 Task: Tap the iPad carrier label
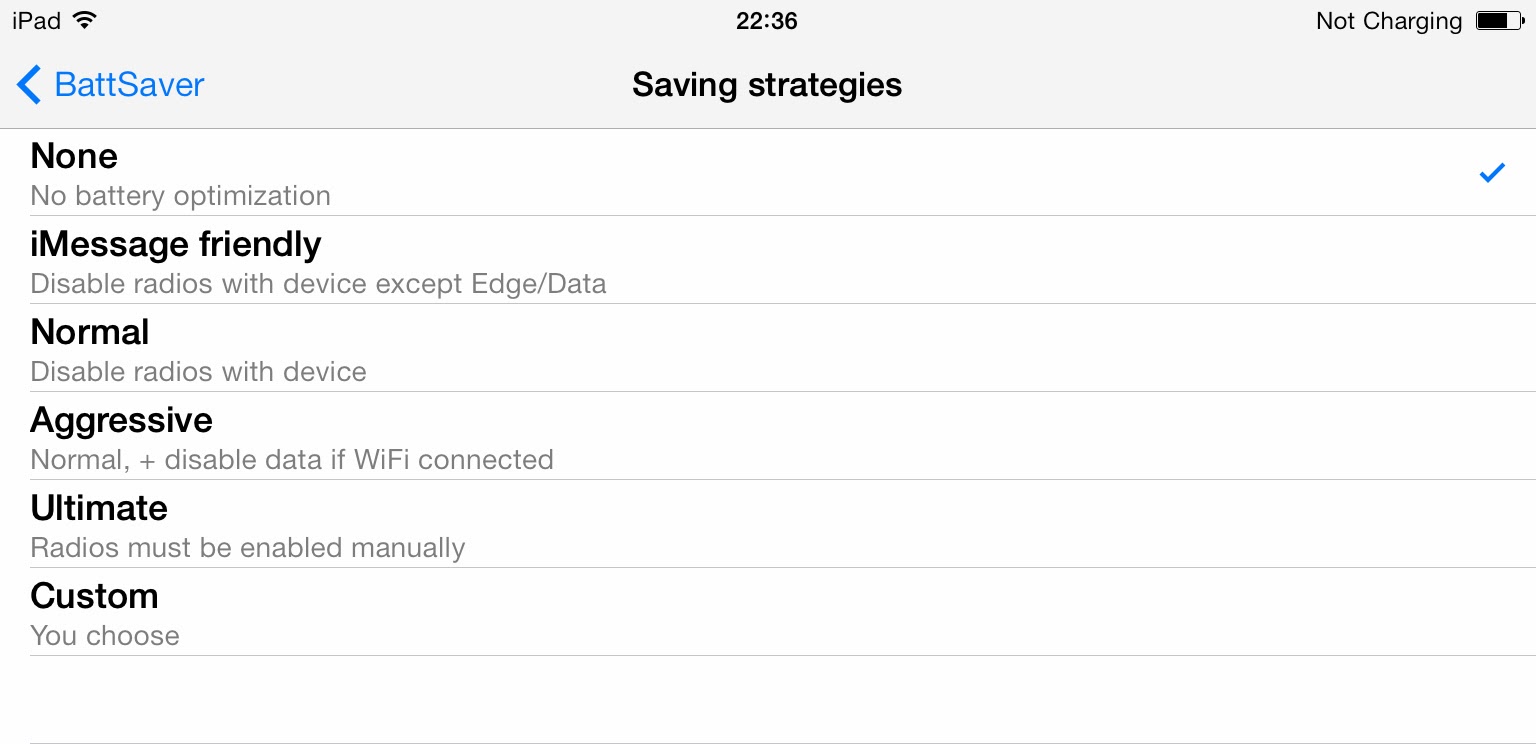coord(37,21)
